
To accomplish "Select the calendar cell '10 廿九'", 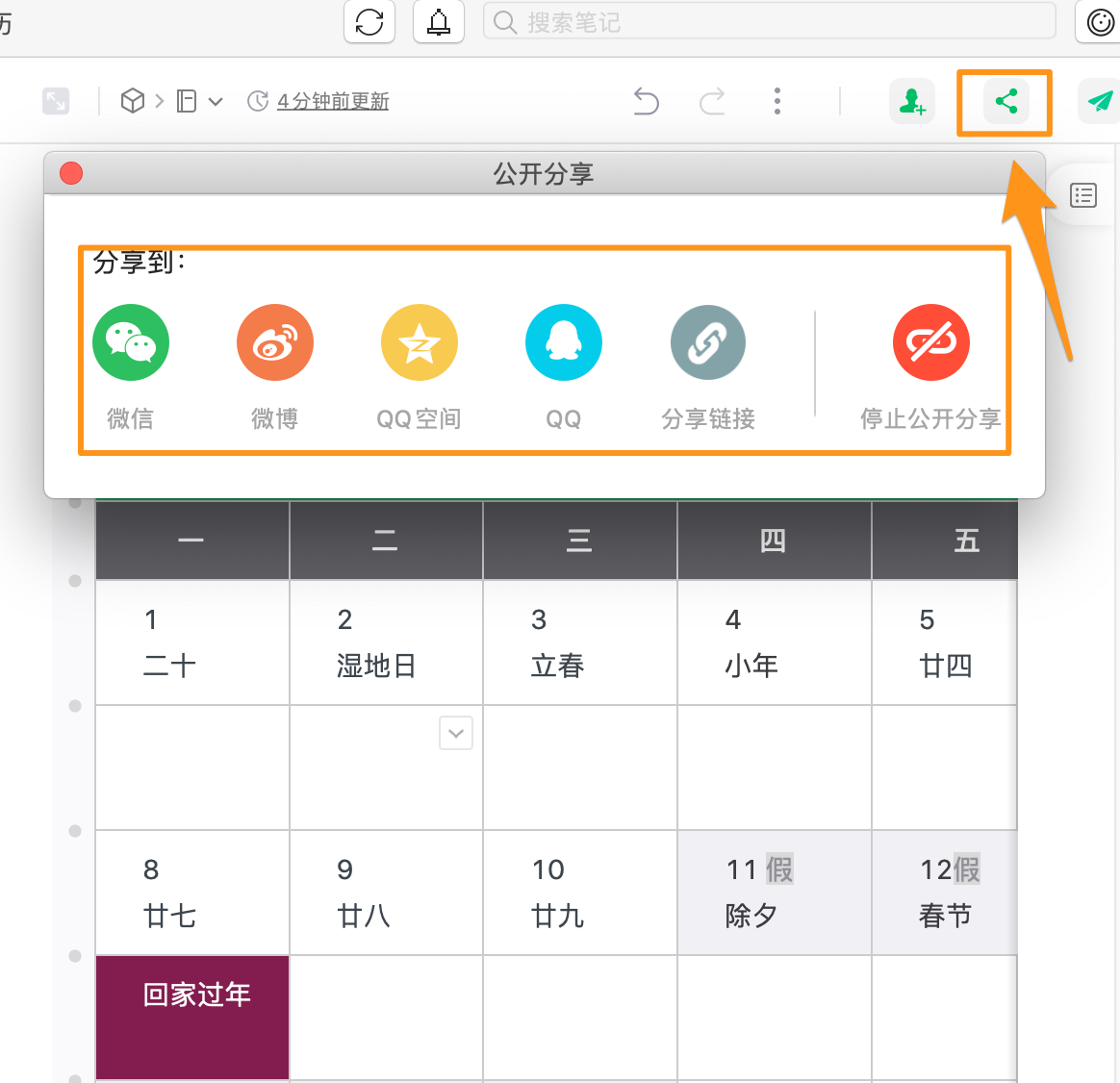I will [580, 893].
